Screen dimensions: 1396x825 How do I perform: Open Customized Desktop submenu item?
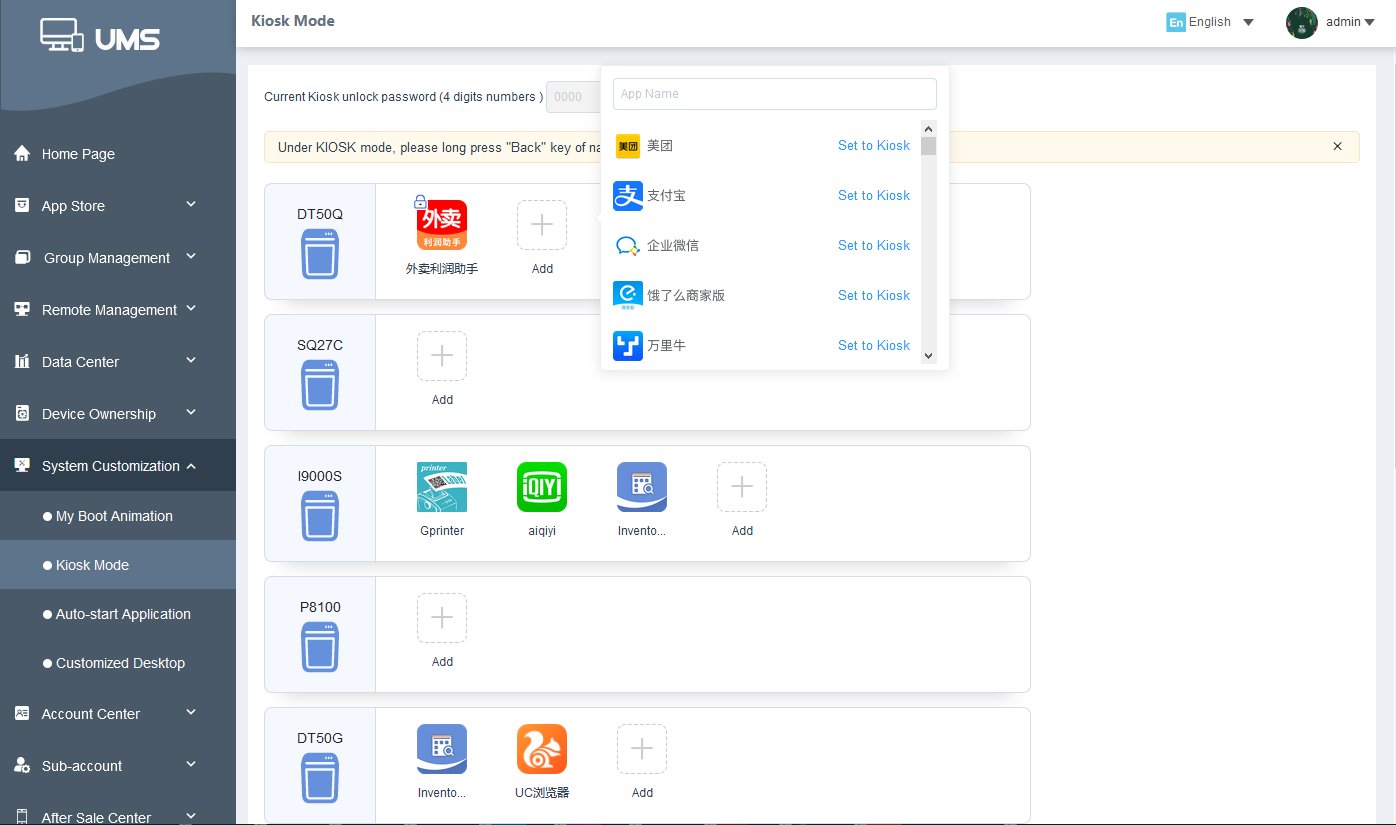pyautogui.click(x=118, y=663)
